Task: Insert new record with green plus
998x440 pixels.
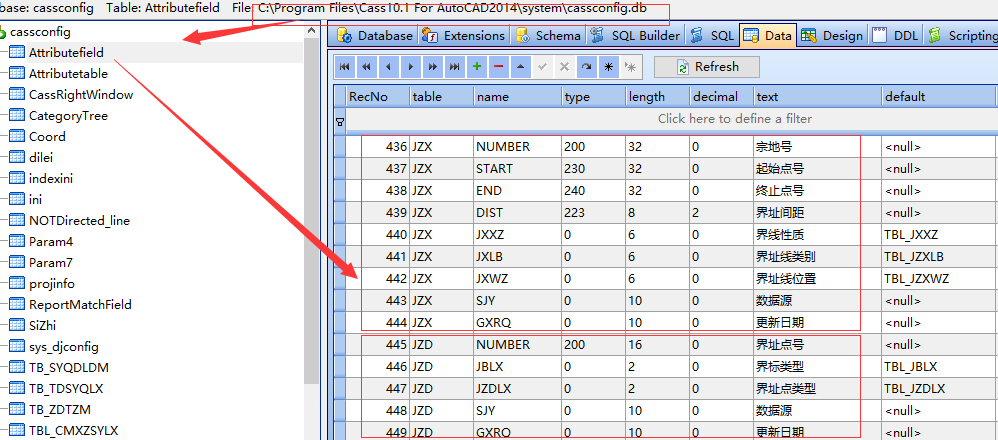Action: click(x=477, y=67)
